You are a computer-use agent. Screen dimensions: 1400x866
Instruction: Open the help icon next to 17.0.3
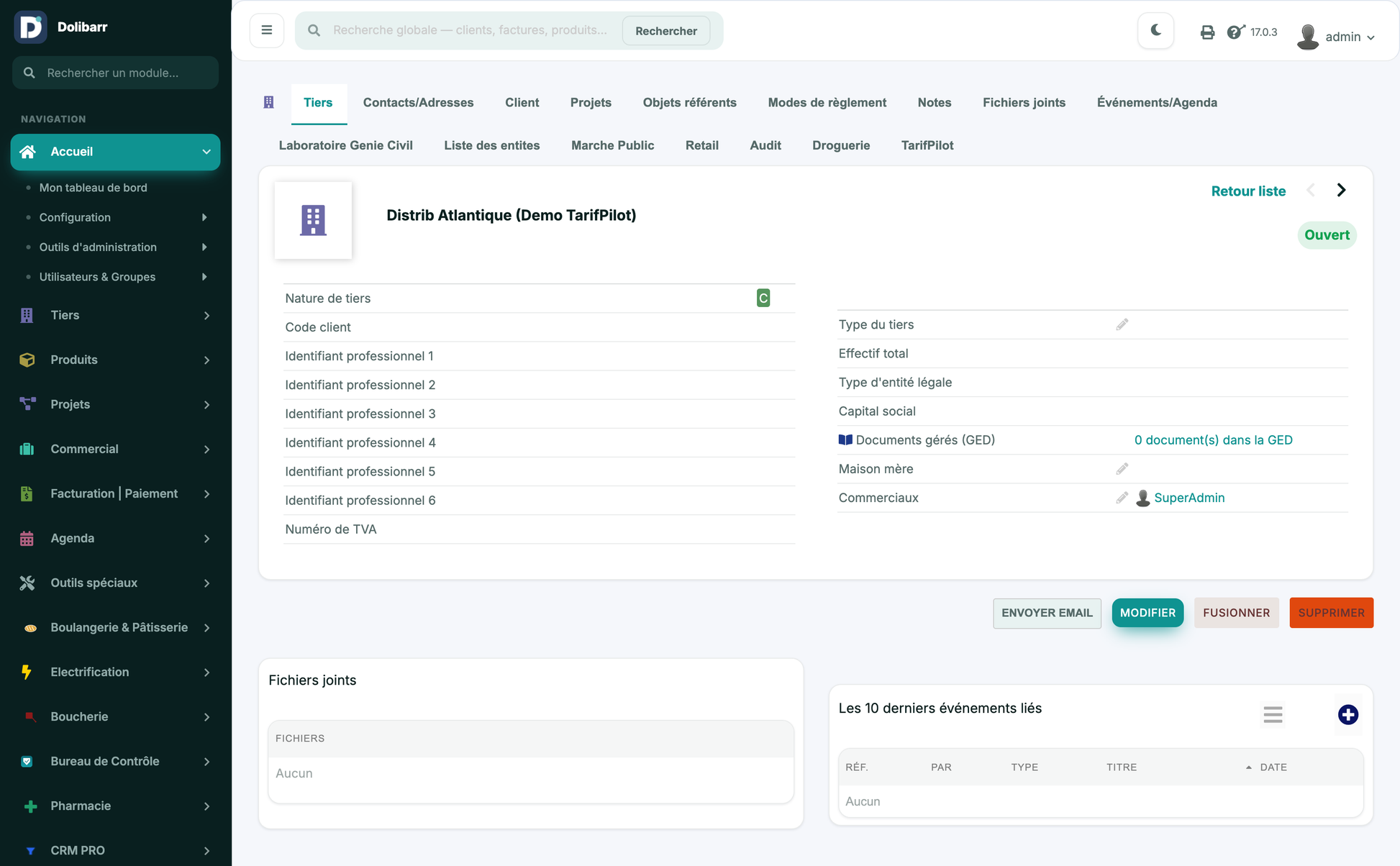click(1235, 32)
